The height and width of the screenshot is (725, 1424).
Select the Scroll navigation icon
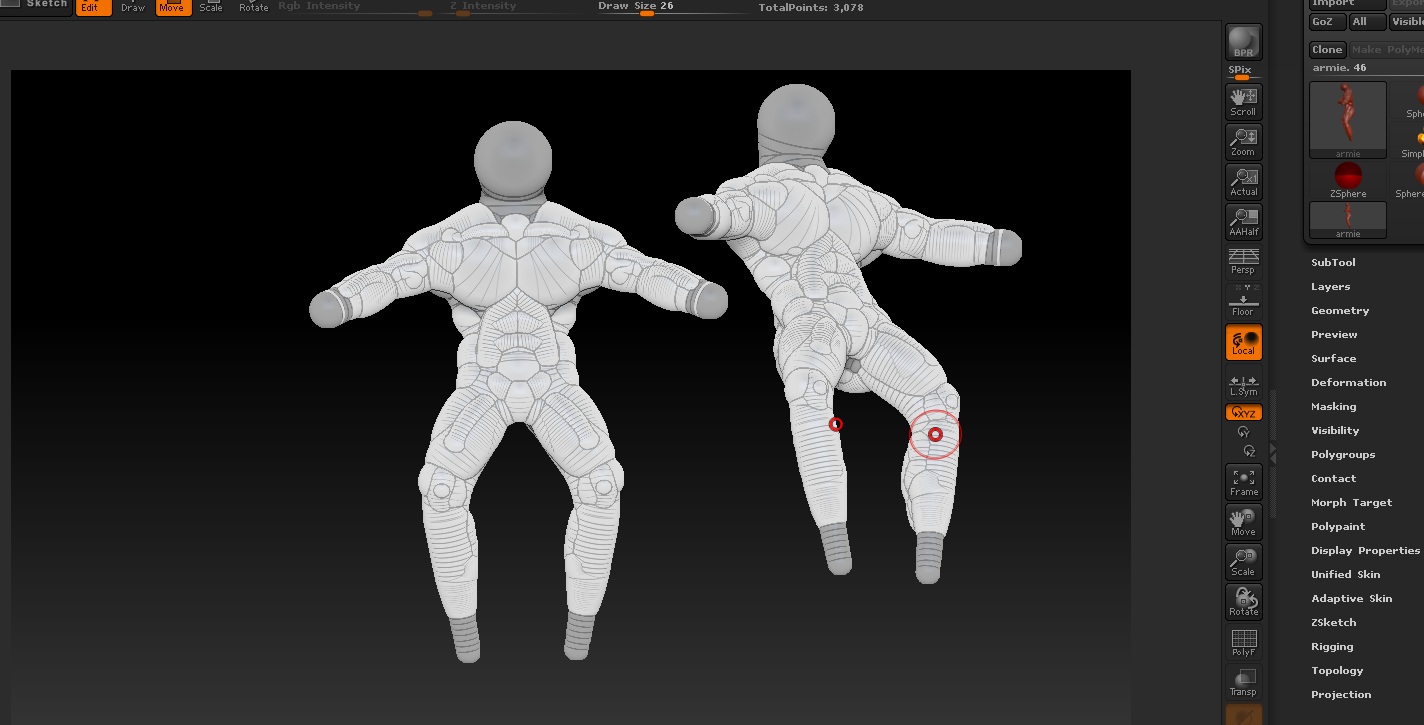point(1243,101)
